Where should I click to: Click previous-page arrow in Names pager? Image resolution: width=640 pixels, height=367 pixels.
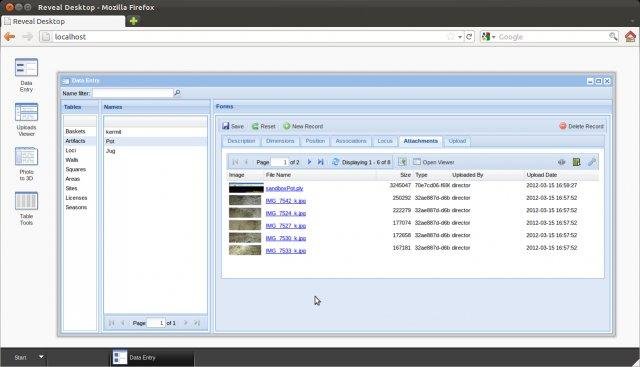(x=122, y=323)
